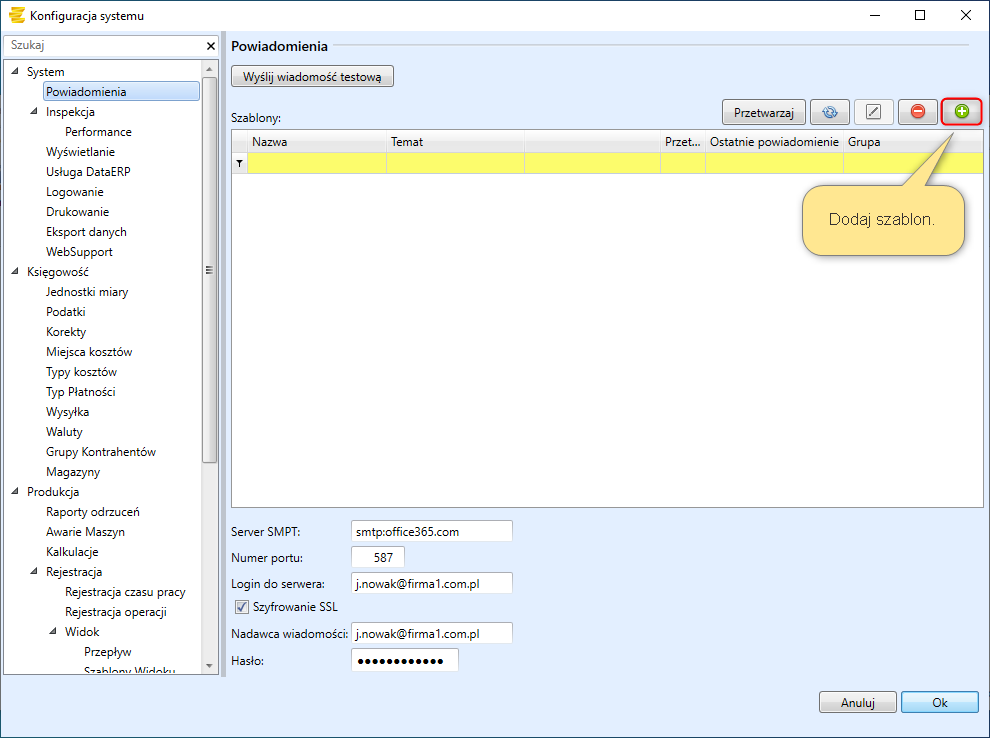
Task: Click the green plus add template icon
Action: pyautogui.click(x=961, y=112)
